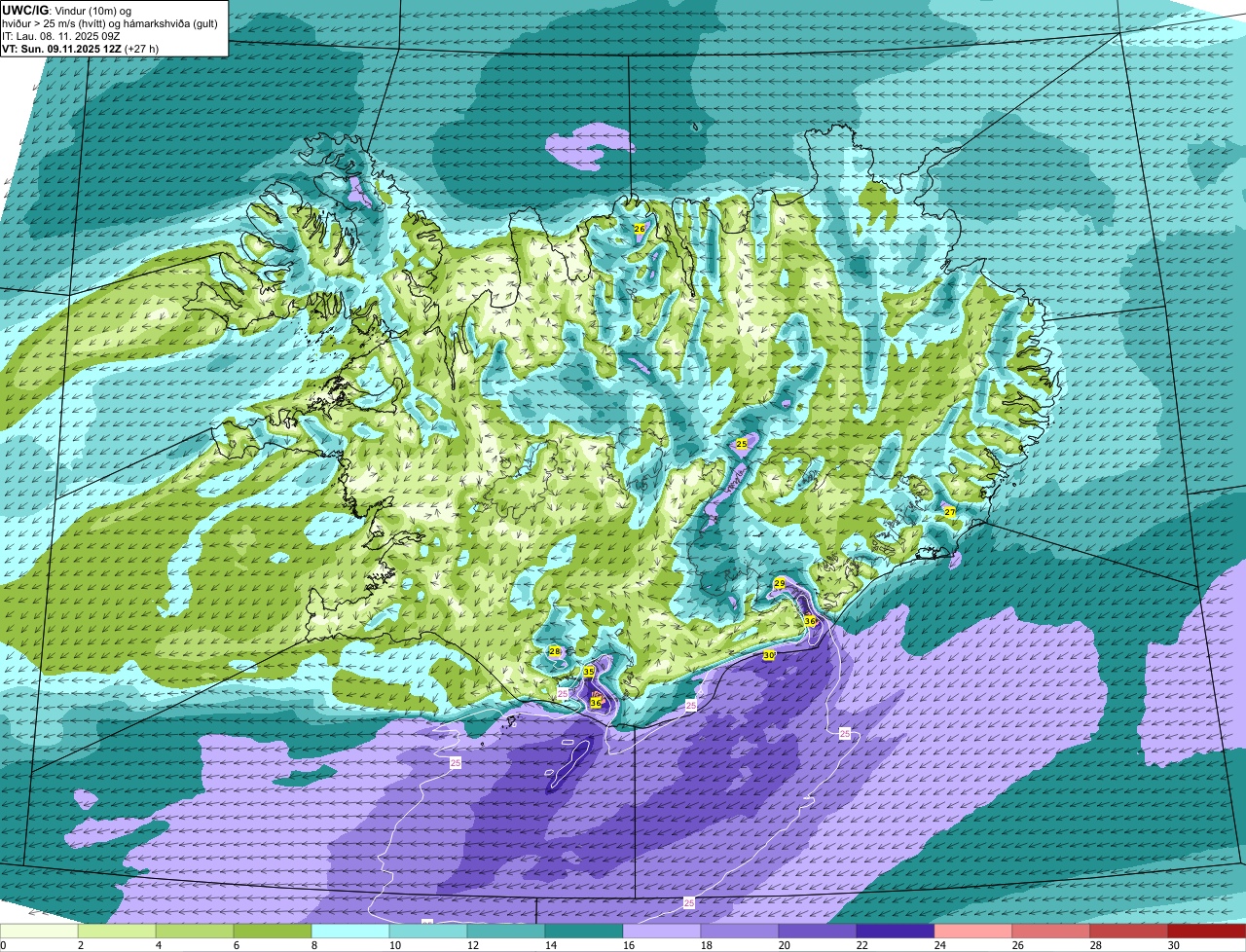The height and width of the screenshot is (952, 1246).
Task: Click the initial time line 'IT: Lau. 08. 11. 2025 09Z'
Action: 59,35
